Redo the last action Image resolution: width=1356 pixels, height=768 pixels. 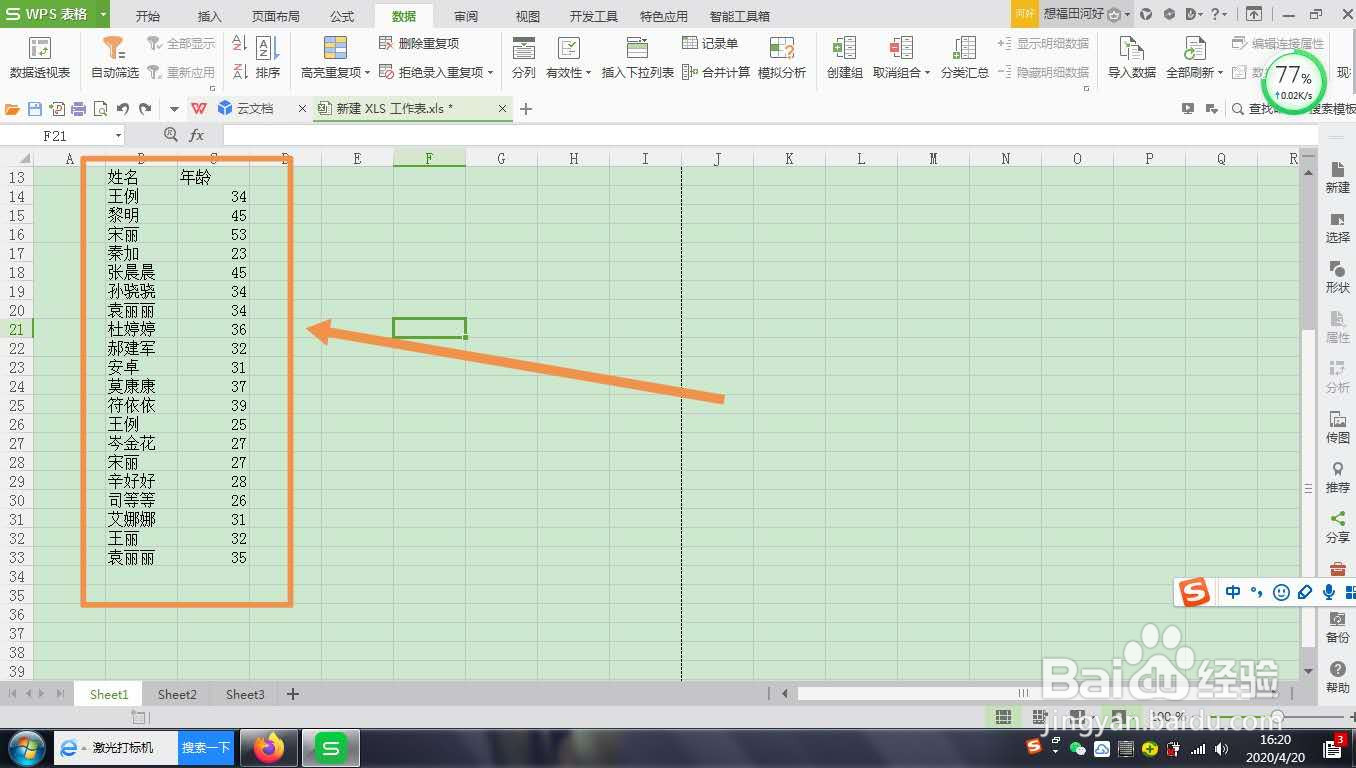click(146, 108)
